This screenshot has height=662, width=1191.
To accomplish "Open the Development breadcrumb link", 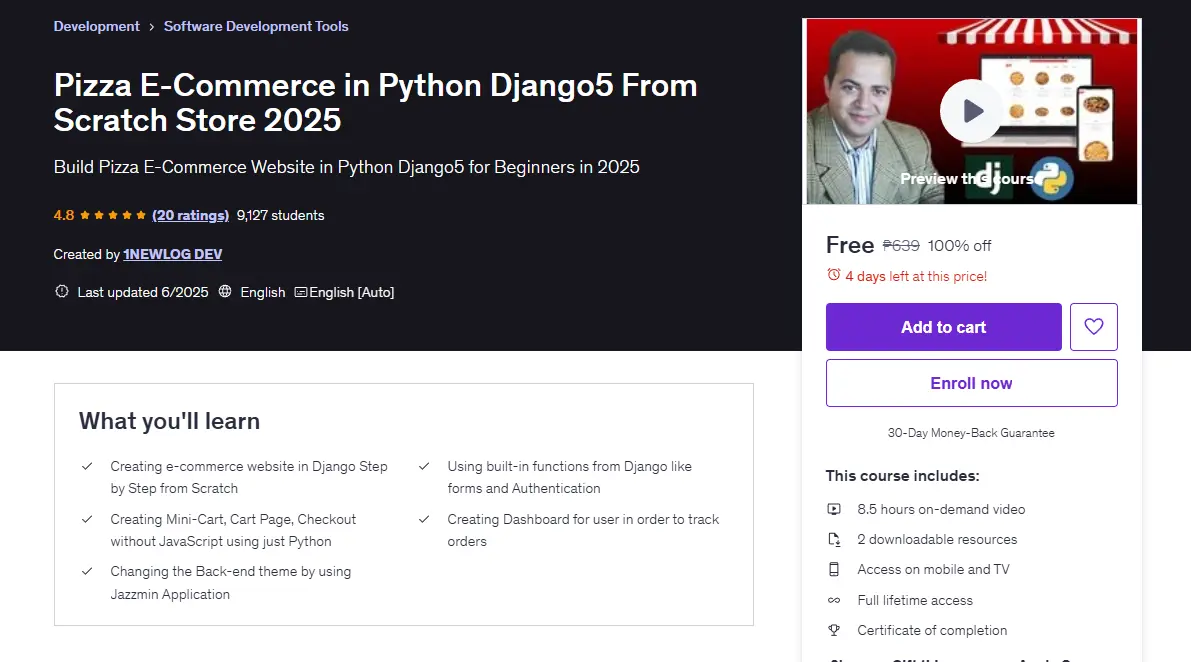I will (x=96, y=27).
